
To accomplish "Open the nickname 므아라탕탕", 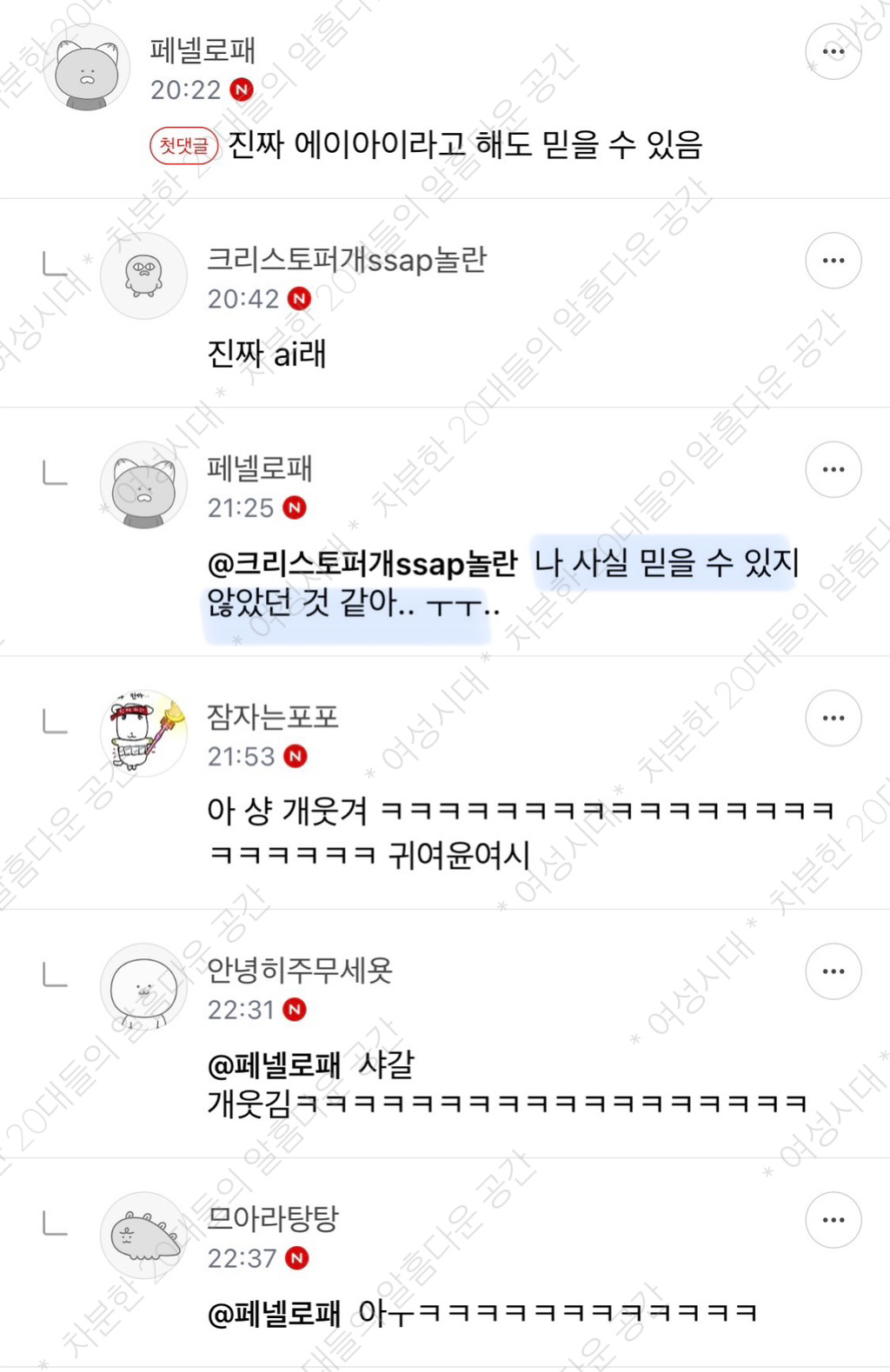I will pos(273,1218).
